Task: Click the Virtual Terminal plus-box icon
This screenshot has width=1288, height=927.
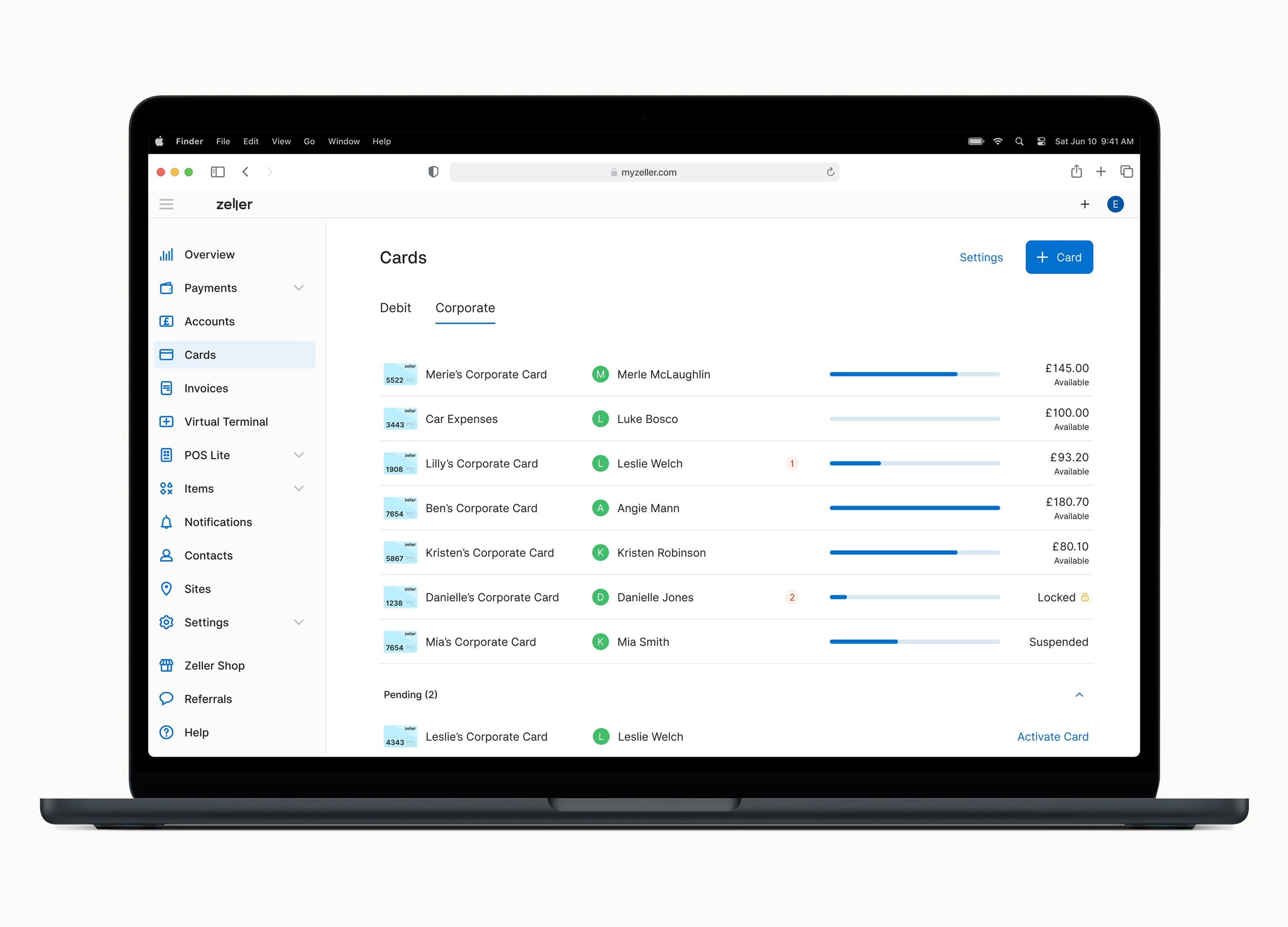Action: (x=167, y=422)
